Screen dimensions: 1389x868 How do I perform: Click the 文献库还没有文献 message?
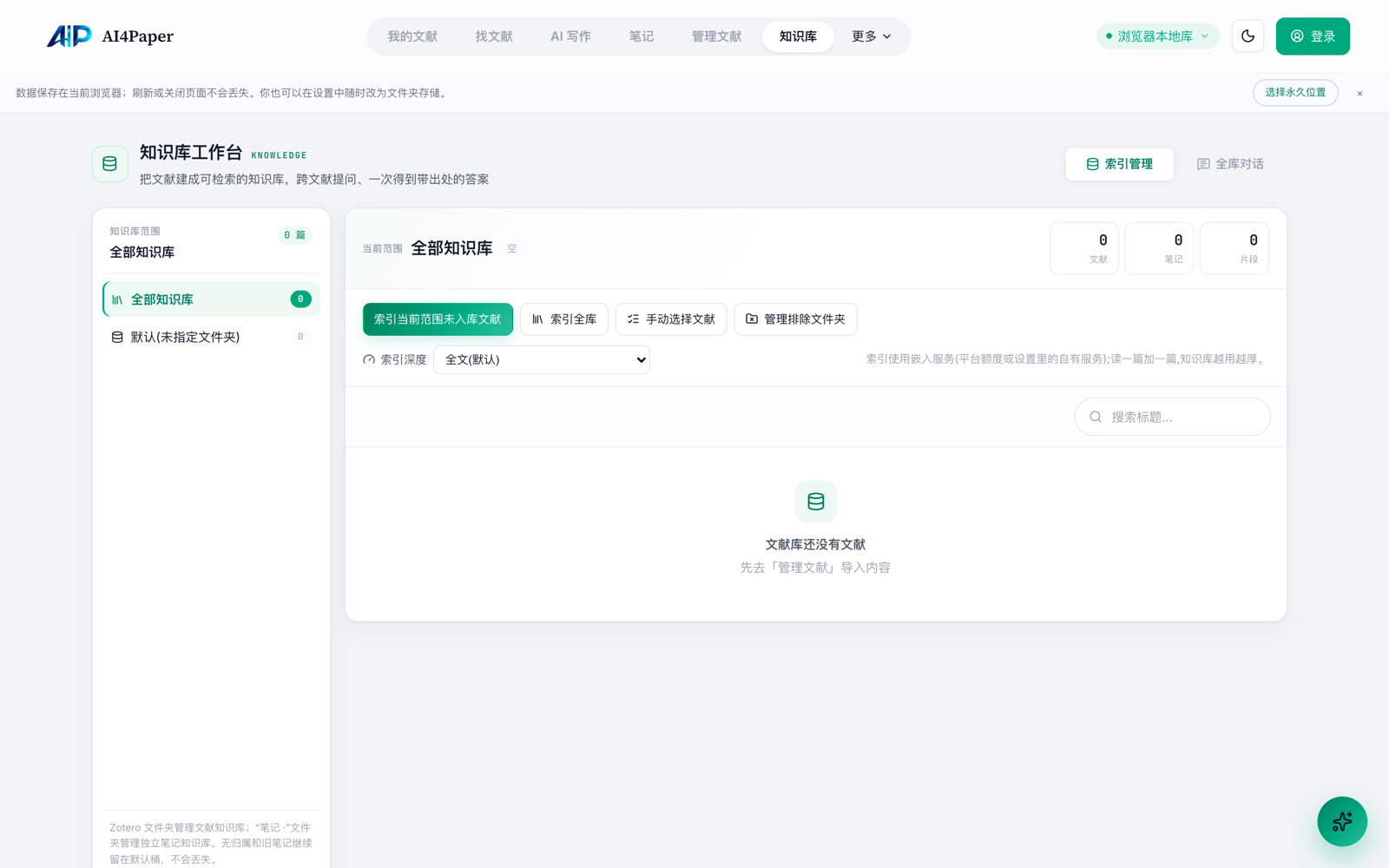point(815,544)
